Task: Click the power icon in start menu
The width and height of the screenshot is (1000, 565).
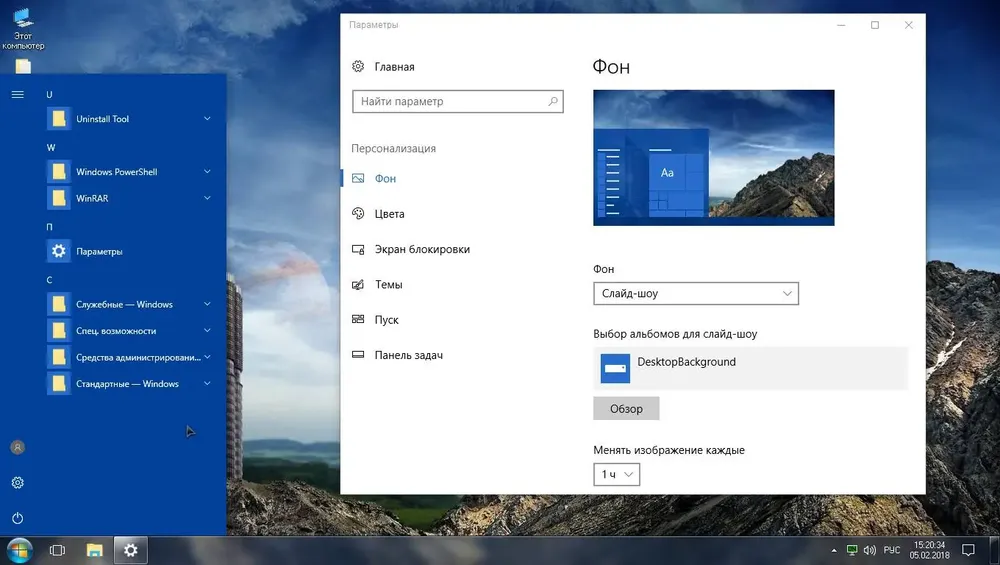Action: tap(17, 518)
